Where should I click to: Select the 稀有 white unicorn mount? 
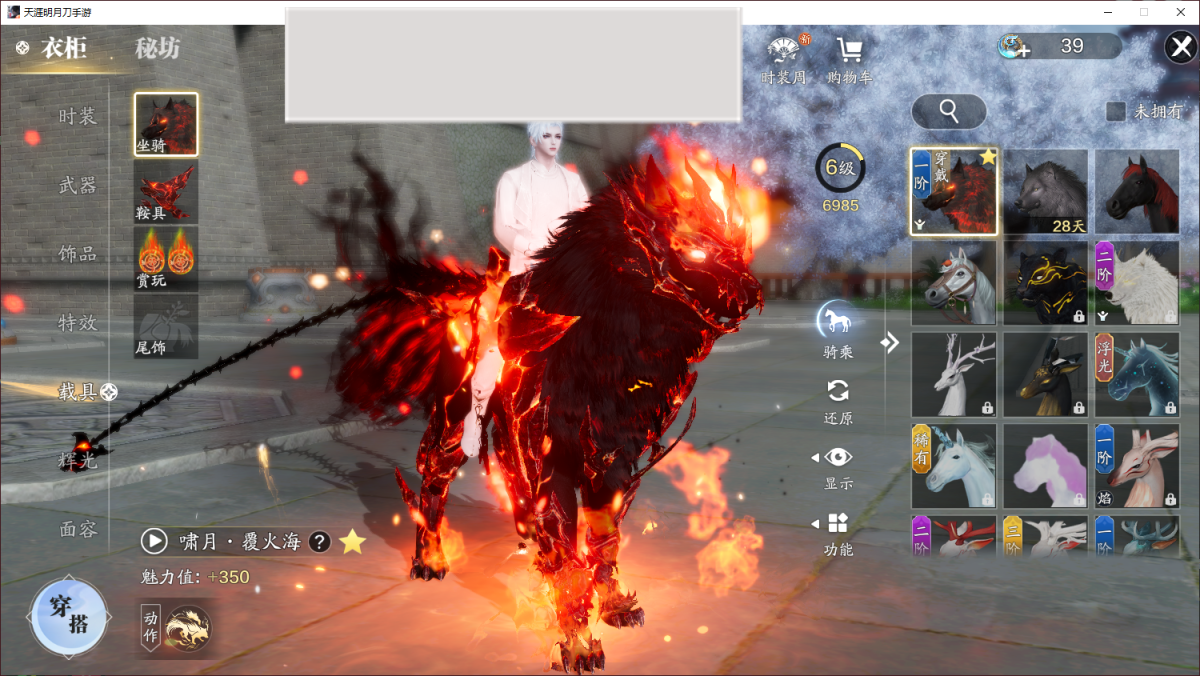point(954,466)
